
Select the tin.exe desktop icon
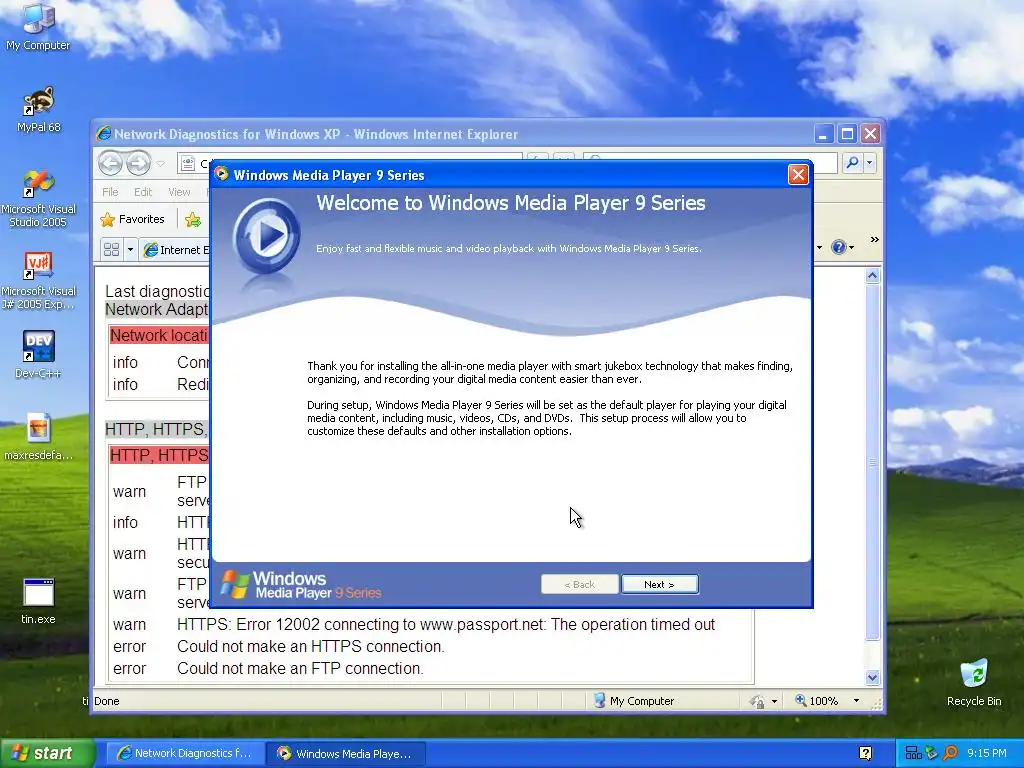tap(39, 601)
